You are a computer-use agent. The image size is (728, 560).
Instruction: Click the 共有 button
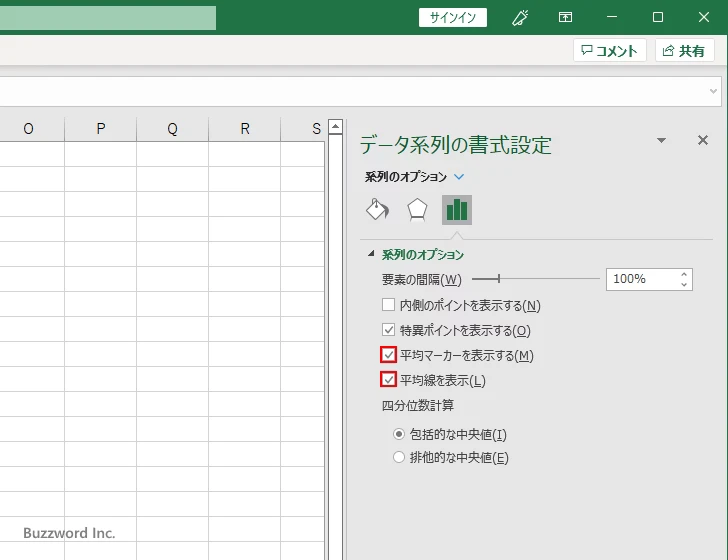click(x=684, y=51)
